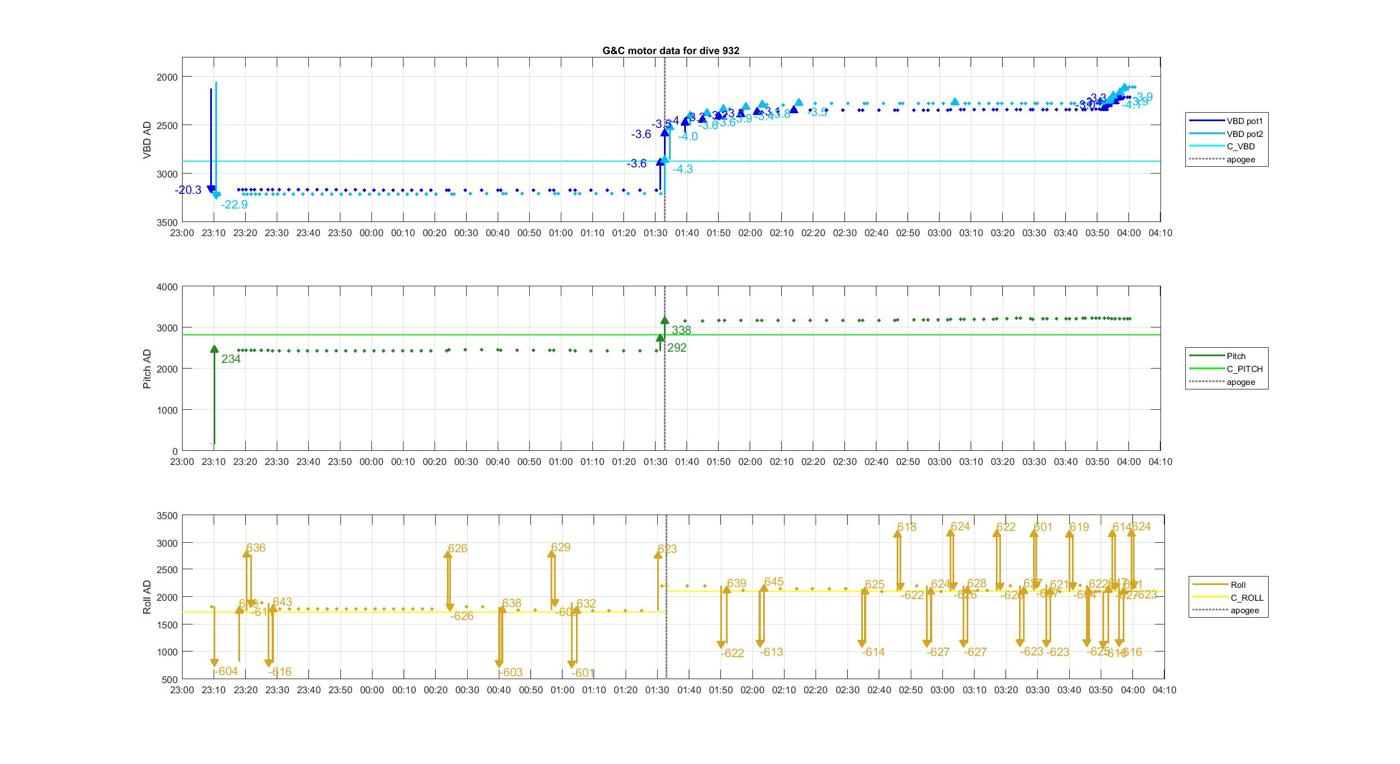Click the '01:30' tick on Pitch x-axis
The image size is (1400, 764).
tap(655, 462)
